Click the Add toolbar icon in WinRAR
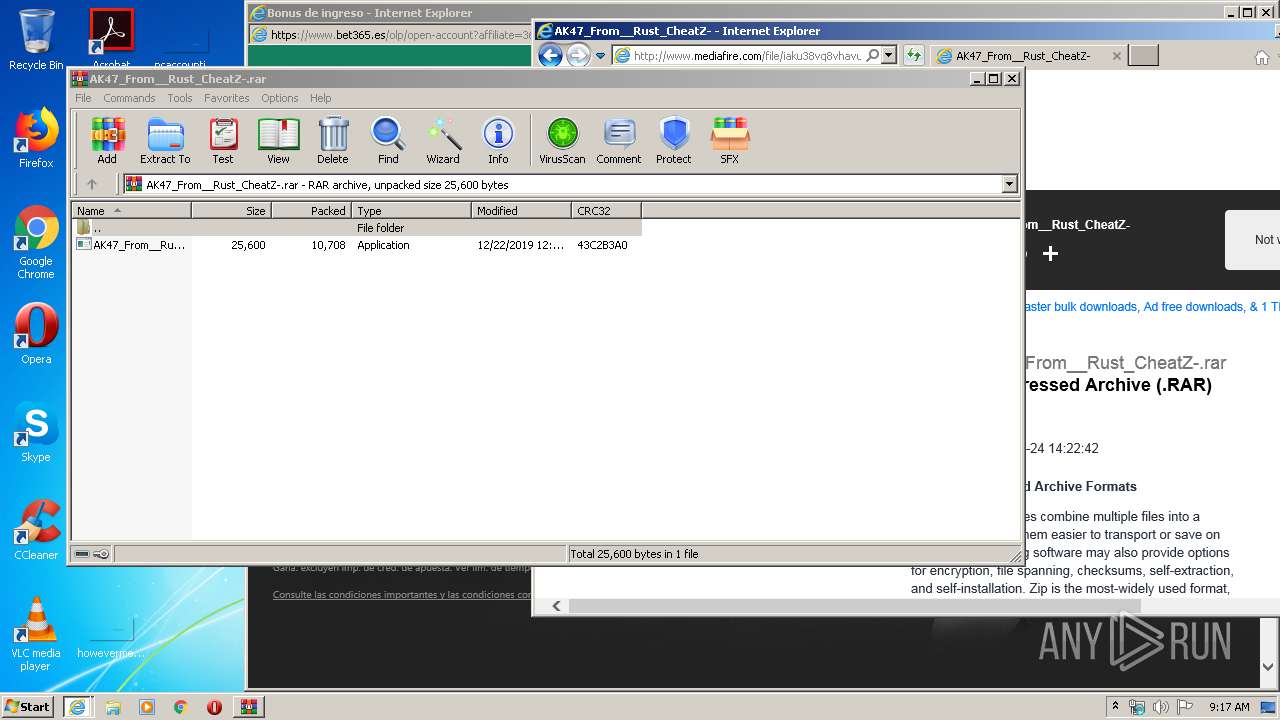 click(x=107, y=140)
